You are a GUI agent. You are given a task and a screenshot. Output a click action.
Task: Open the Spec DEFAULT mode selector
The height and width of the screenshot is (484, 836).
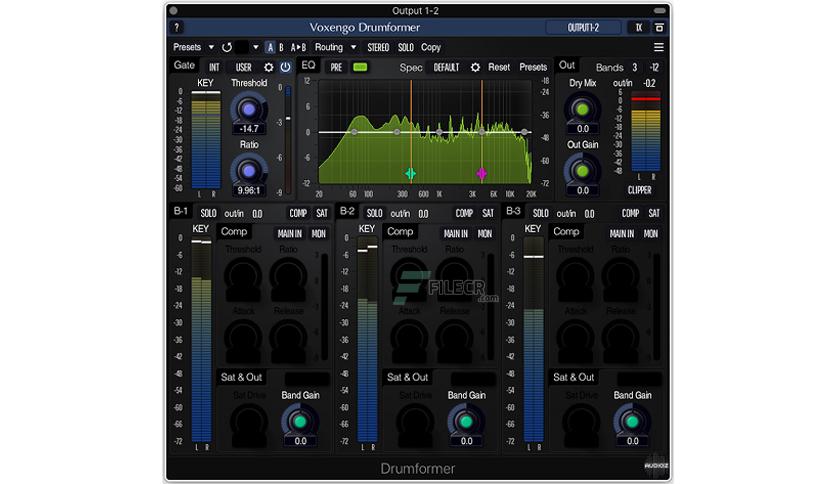pyautogui.click(x=446, y=68)
